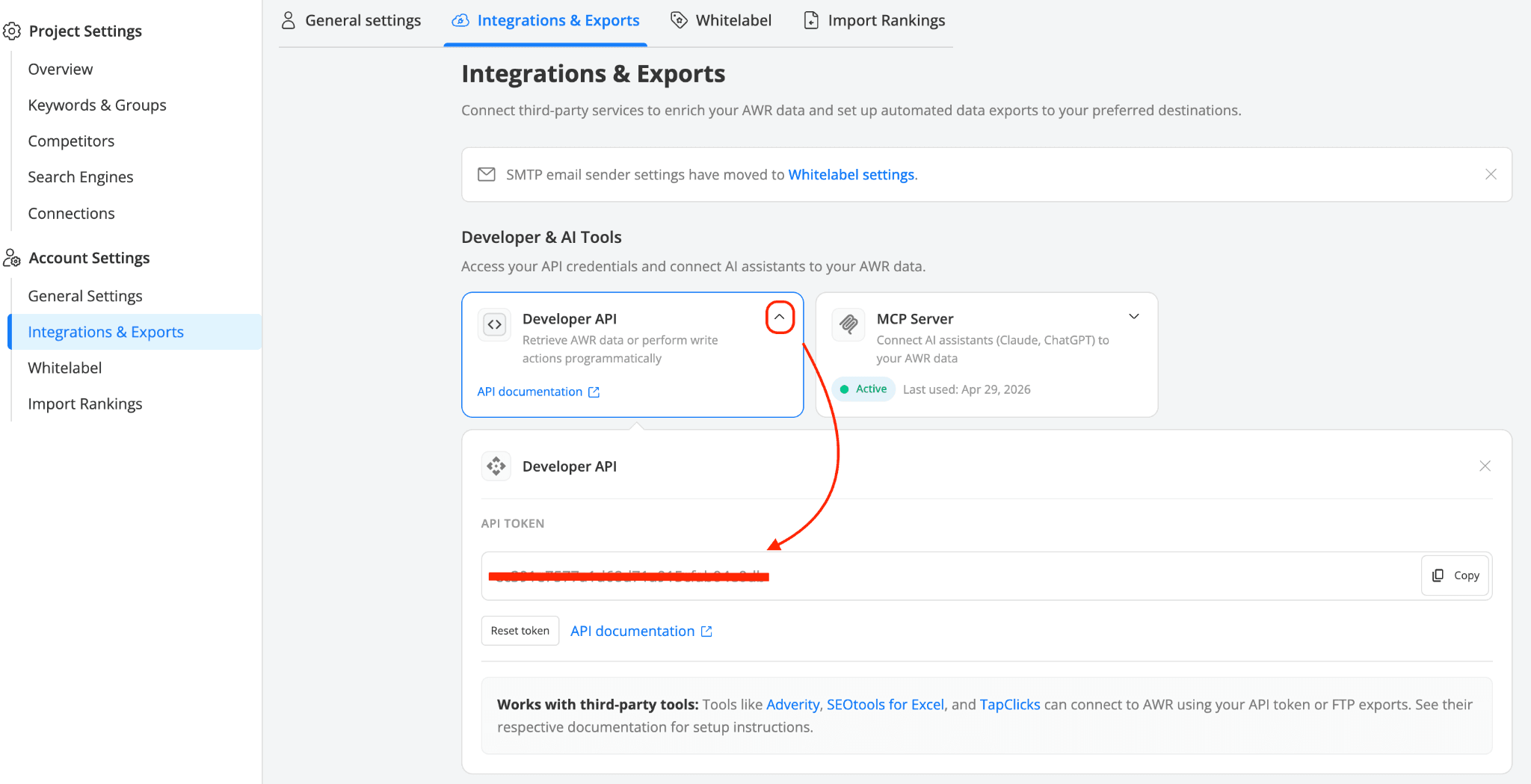This screenshot has height=784, width=1531.
Task: Click the MCP Server logo icon
Action: 848,324
